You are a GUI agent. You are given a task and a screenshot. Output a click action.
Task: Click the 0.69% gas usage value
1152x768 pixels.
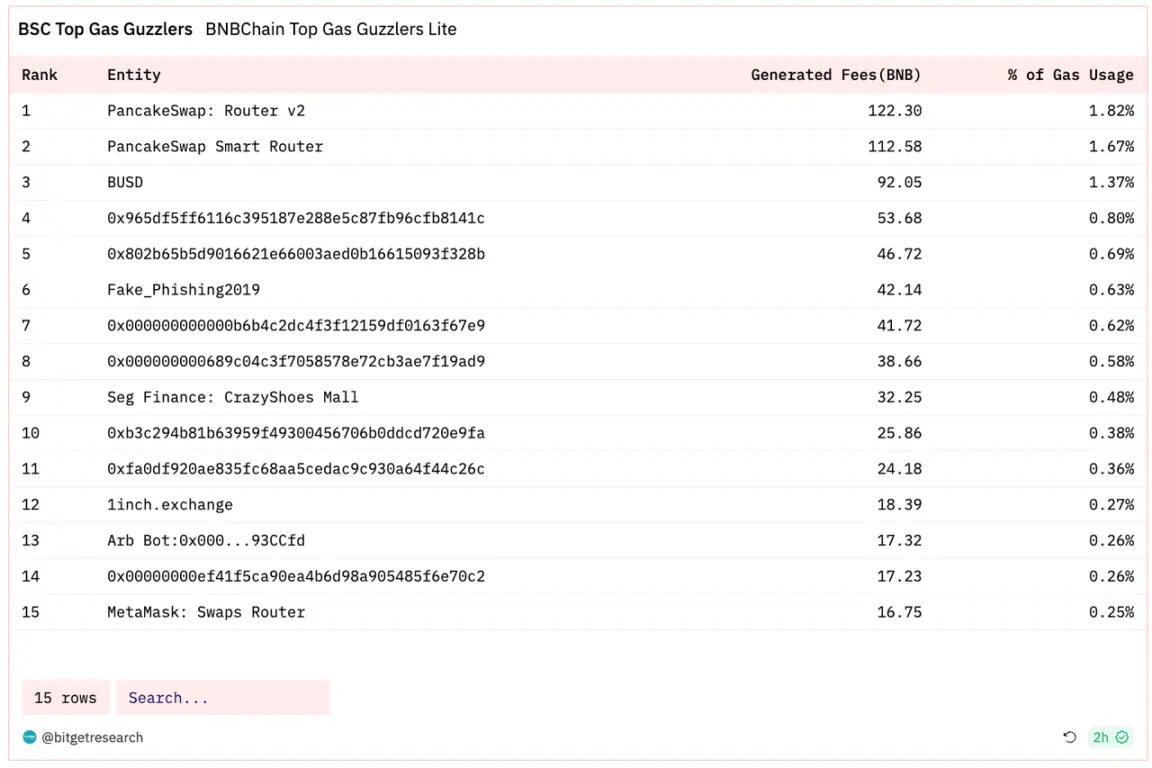click(x=1111, y=254)
